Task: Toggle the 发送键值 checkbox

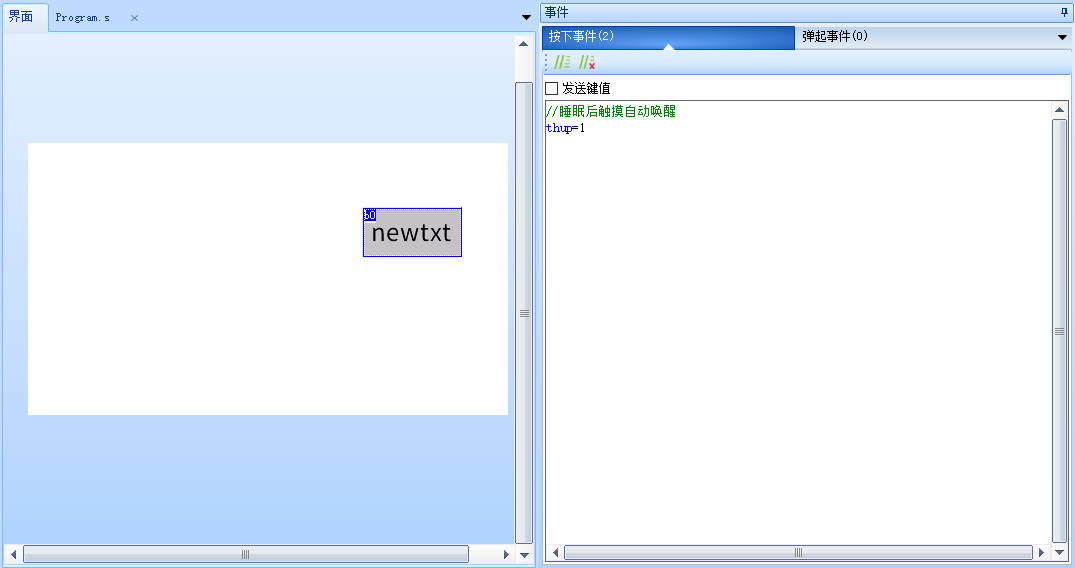Action: click(x=552, y=88)
